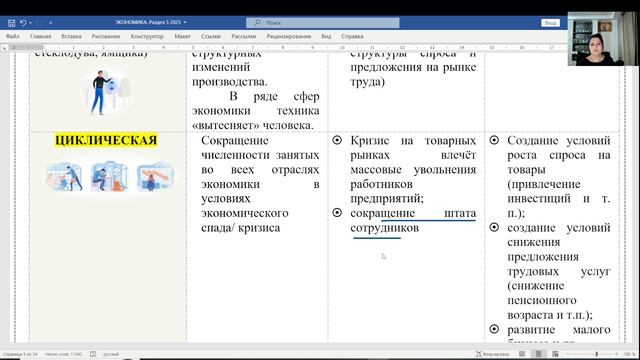
Task: Switch to Web Layout view icon
Action: click(x=555, y=354)
